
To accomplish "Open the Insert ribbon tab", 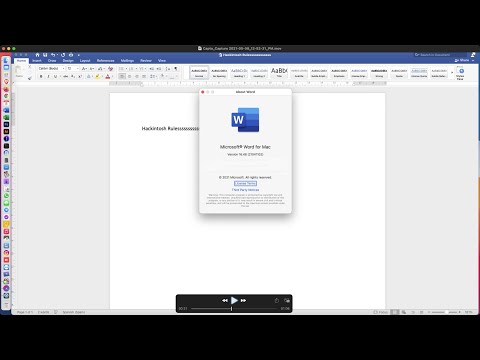I will tap(37, 61).
